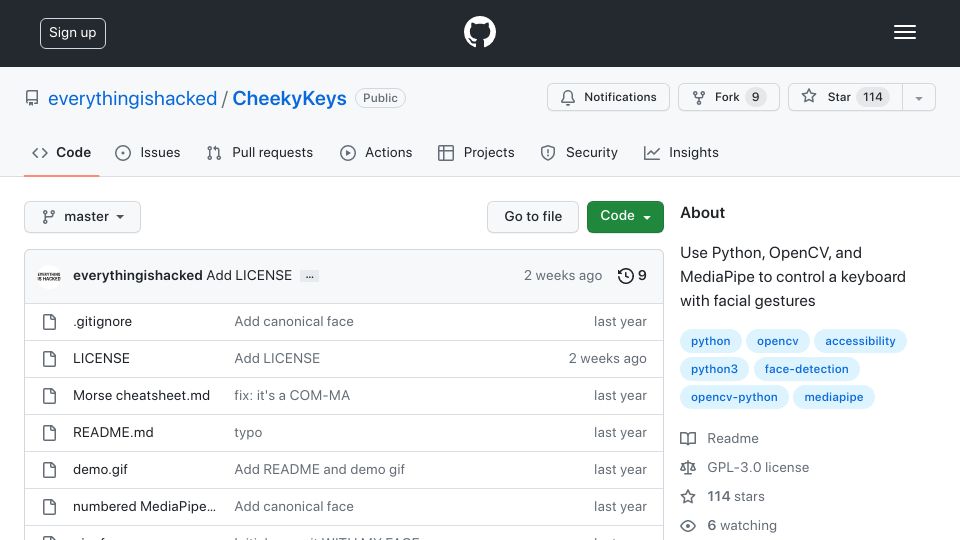Open 'Add README and demo gif' commit
The width and height of the screenshot is (960, 540).
click(x=320, y=470)
